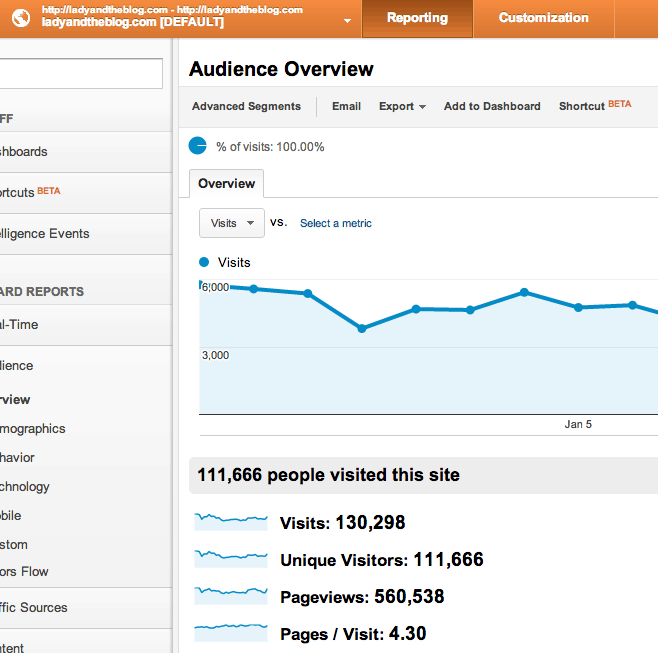Click the Visits sparkline thumbnail
The image size is (658, 653).
coord(232,522)
